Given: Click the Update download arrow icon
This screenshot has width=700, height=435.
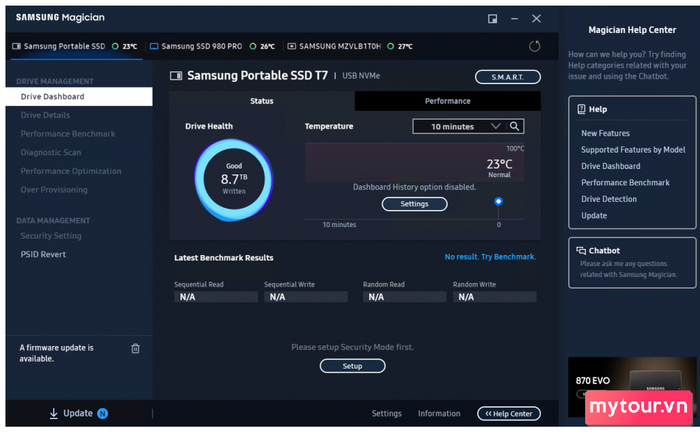Looking at the screenshot, I should coord(54,414).
